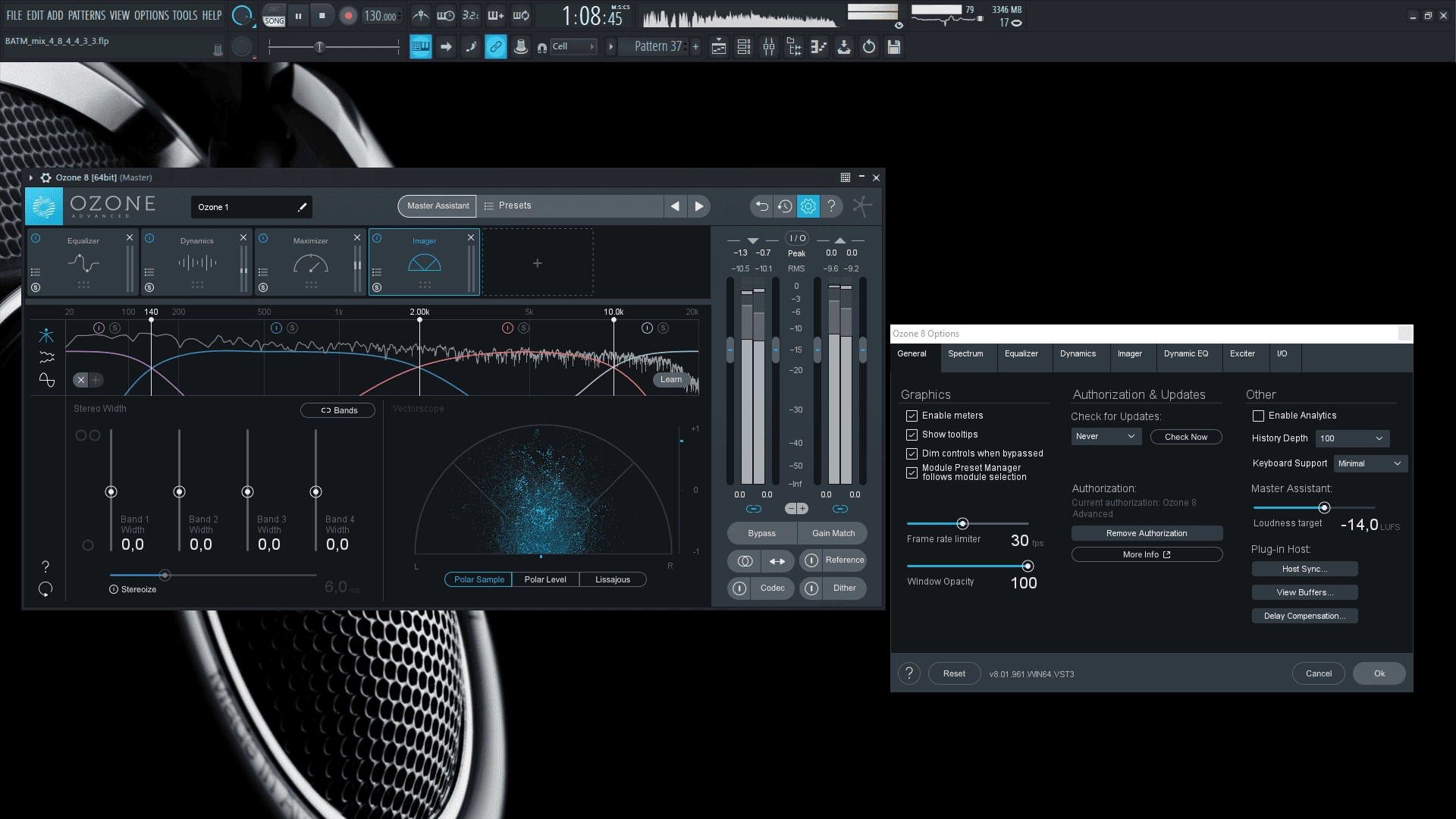Select Polar Level vectorscope mode
Image resolution: width=1456 pixels, height=819 pixels.
coord(545,579)
